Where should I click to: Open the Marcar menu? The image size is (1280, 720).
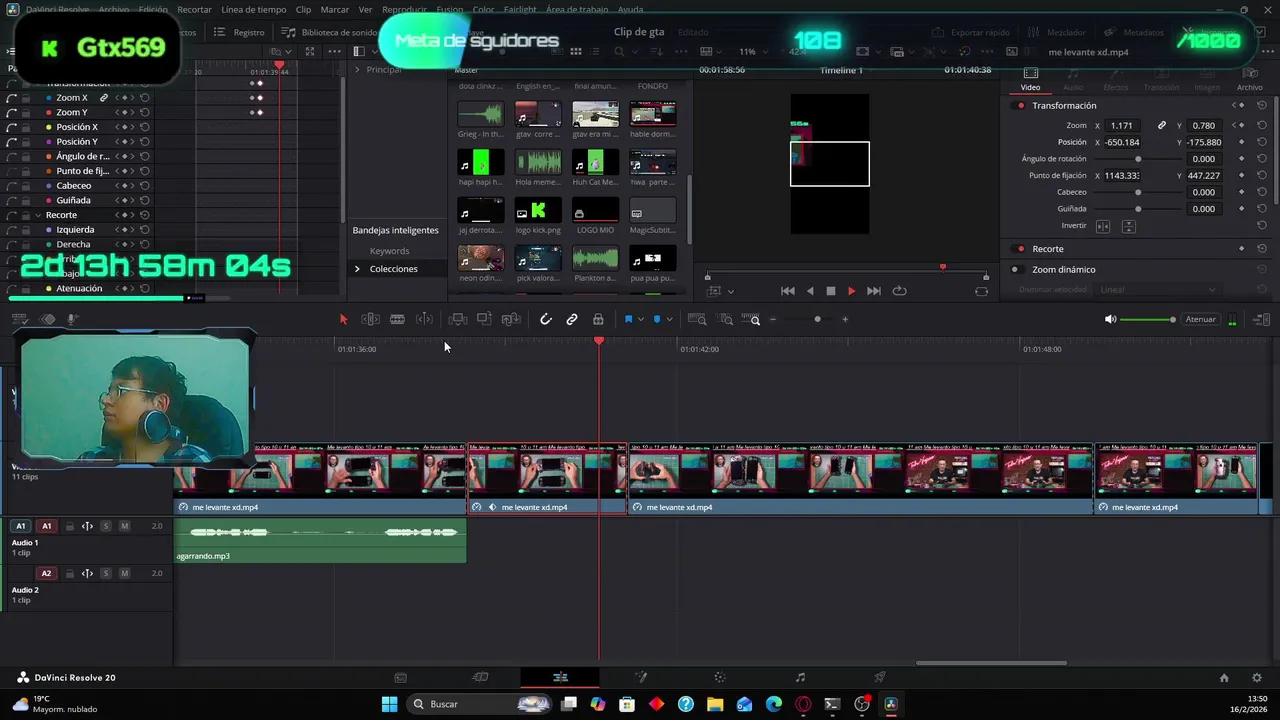tap(335, 9)
